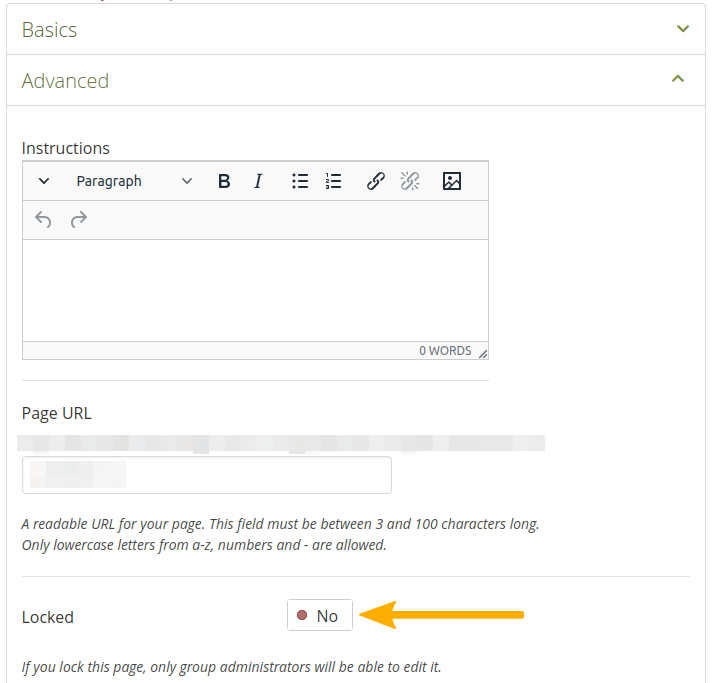Open the Paragraph format dropdown
712x683 pixels.
pyautogui.click(x=134, y=181)
